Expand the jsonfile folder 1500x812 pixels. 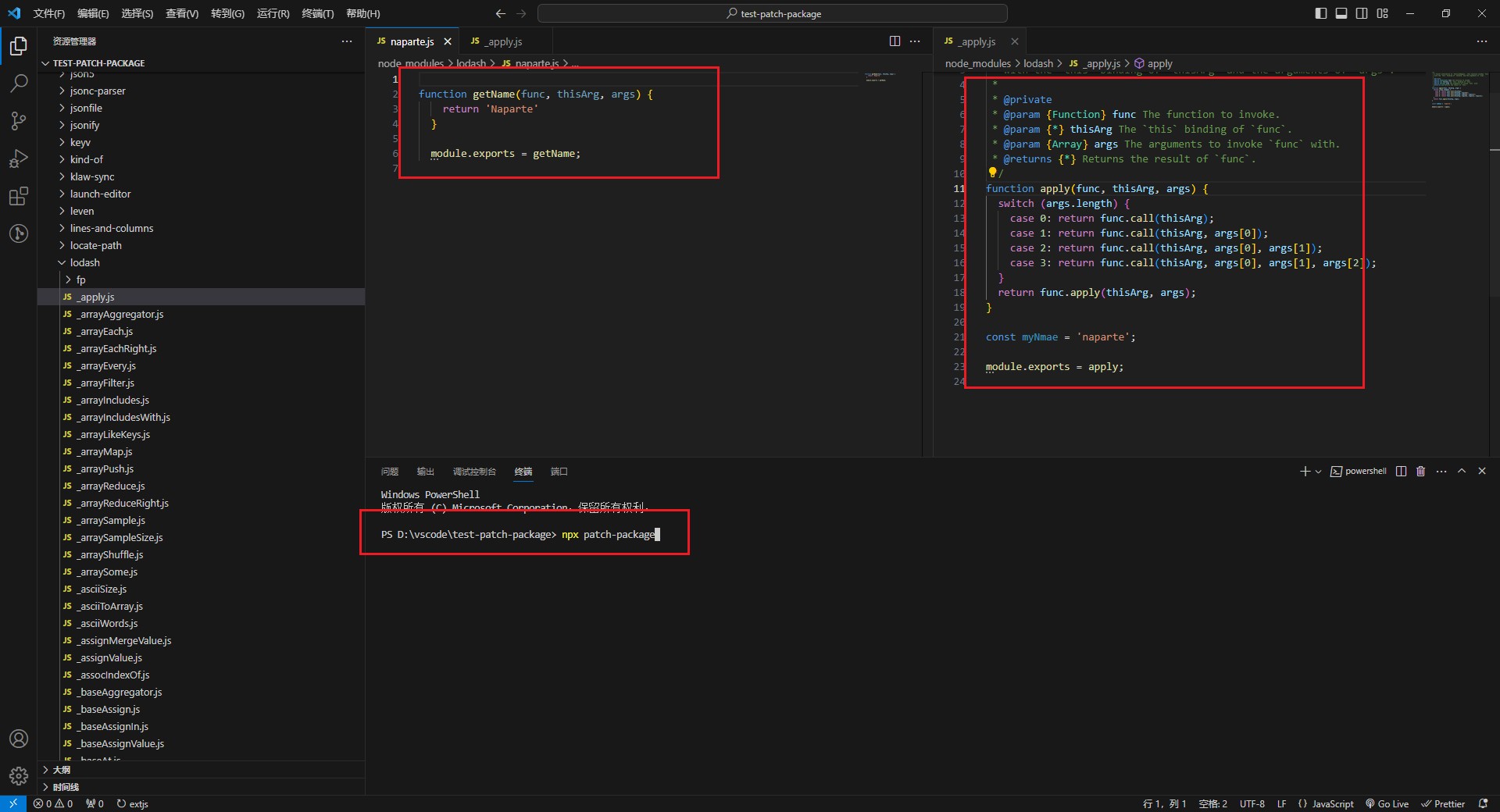pos(86,109)
